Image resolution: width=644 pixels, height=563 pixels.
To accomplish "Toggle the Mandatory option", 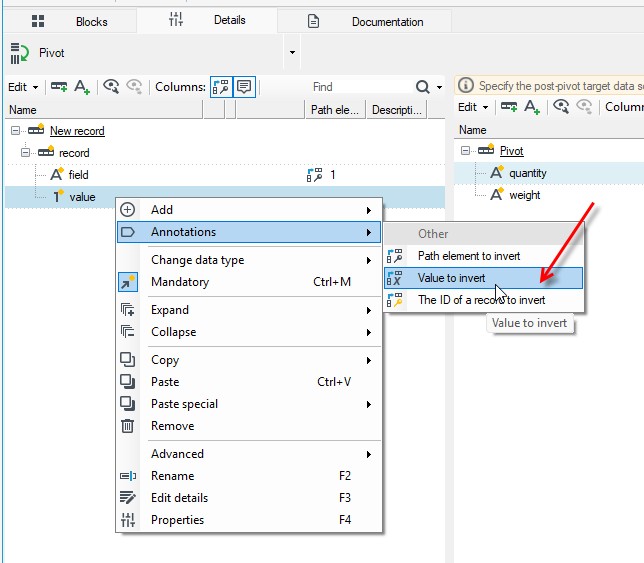I will click(249, 282).
